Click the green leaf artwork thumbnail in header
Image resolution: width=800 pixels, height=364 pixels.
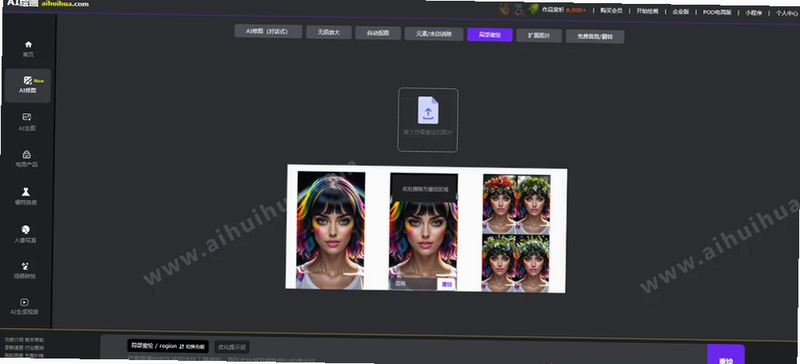tap(533, 9)
